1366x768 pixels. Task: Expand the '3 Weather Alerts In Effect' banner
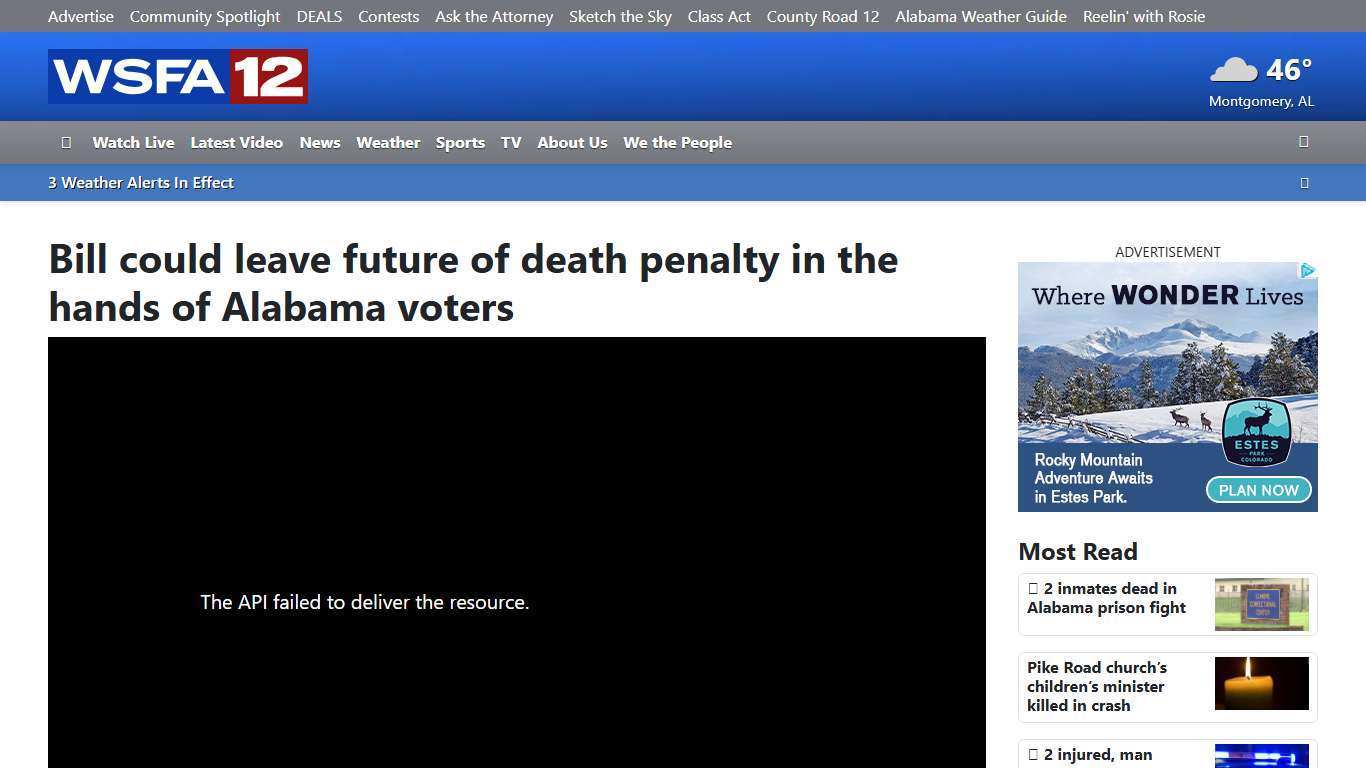(x=1305, y=182)
